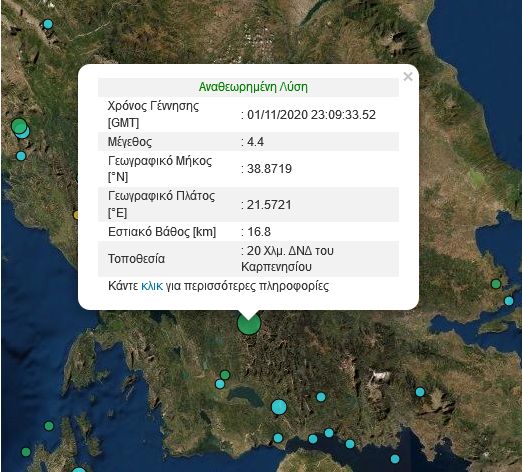Select the lone small cyan marker below the western cluster
This screenshot has height=472, width=522.
click(x=21, y=156)
